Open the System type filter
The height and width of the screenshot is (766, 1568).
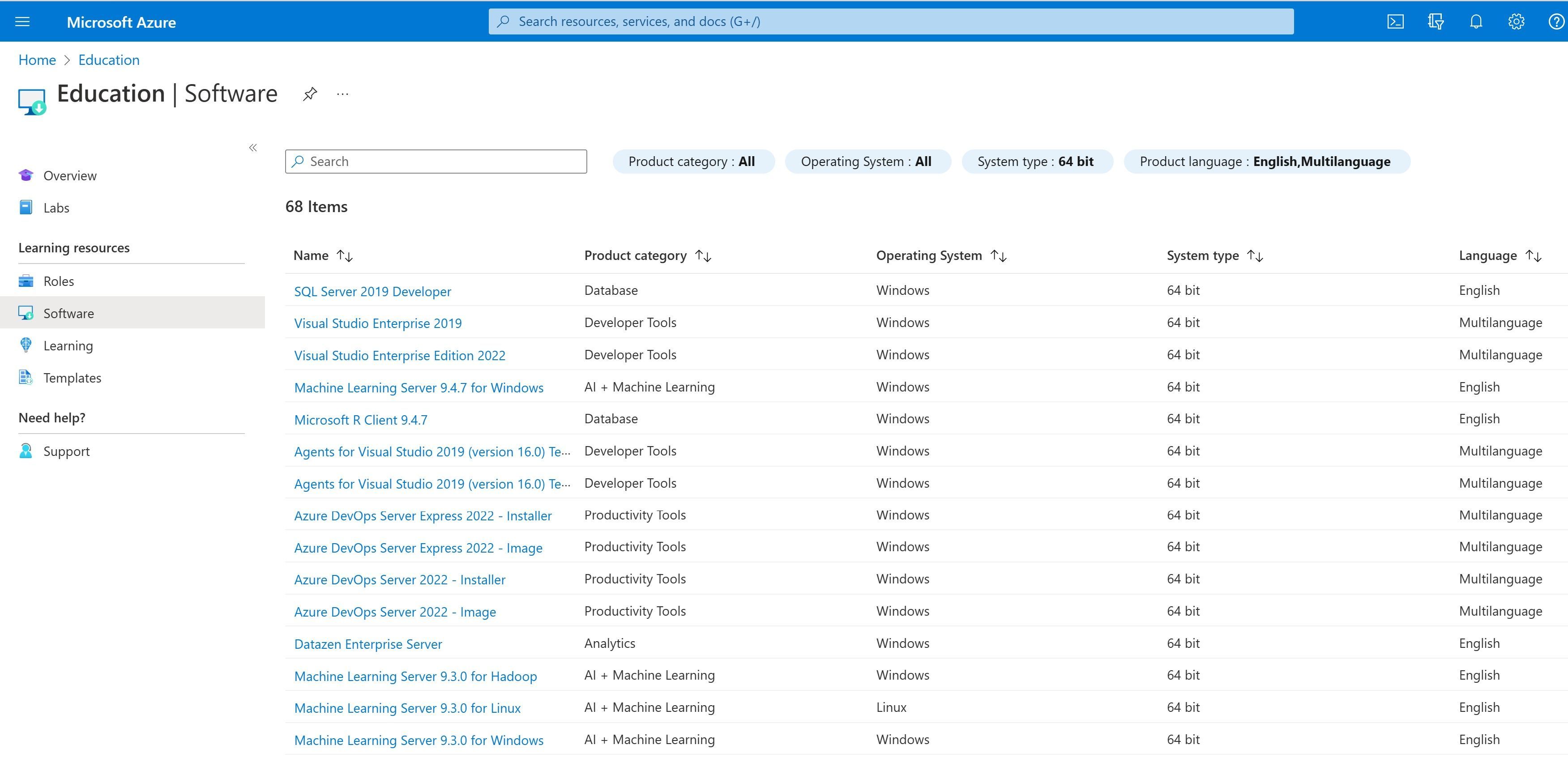point(1036,162)
